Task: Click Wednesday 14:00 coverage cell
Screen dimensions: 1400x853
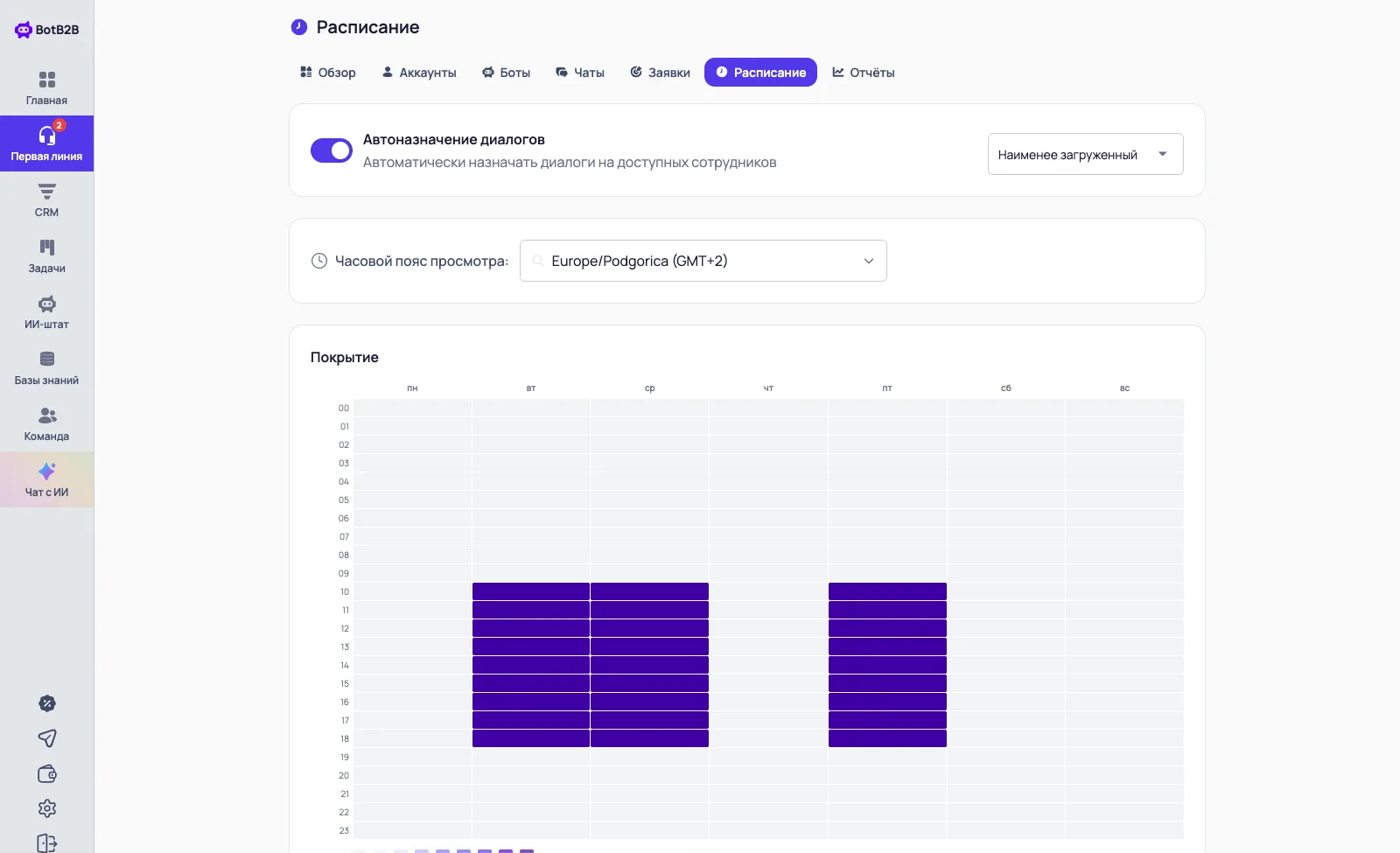Action: coord(649,665)
